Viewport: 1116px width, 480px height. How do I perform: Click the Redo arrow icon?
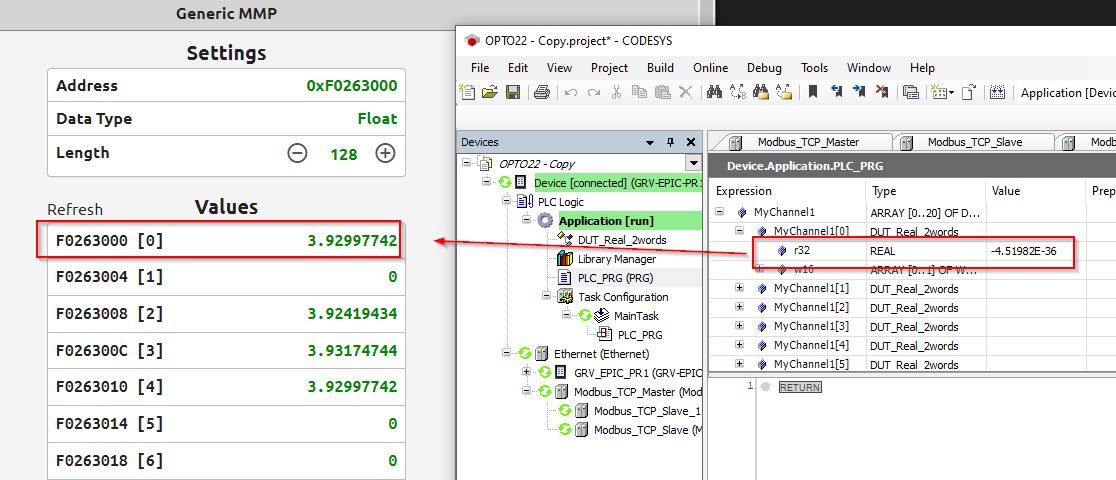click(593, 92)
